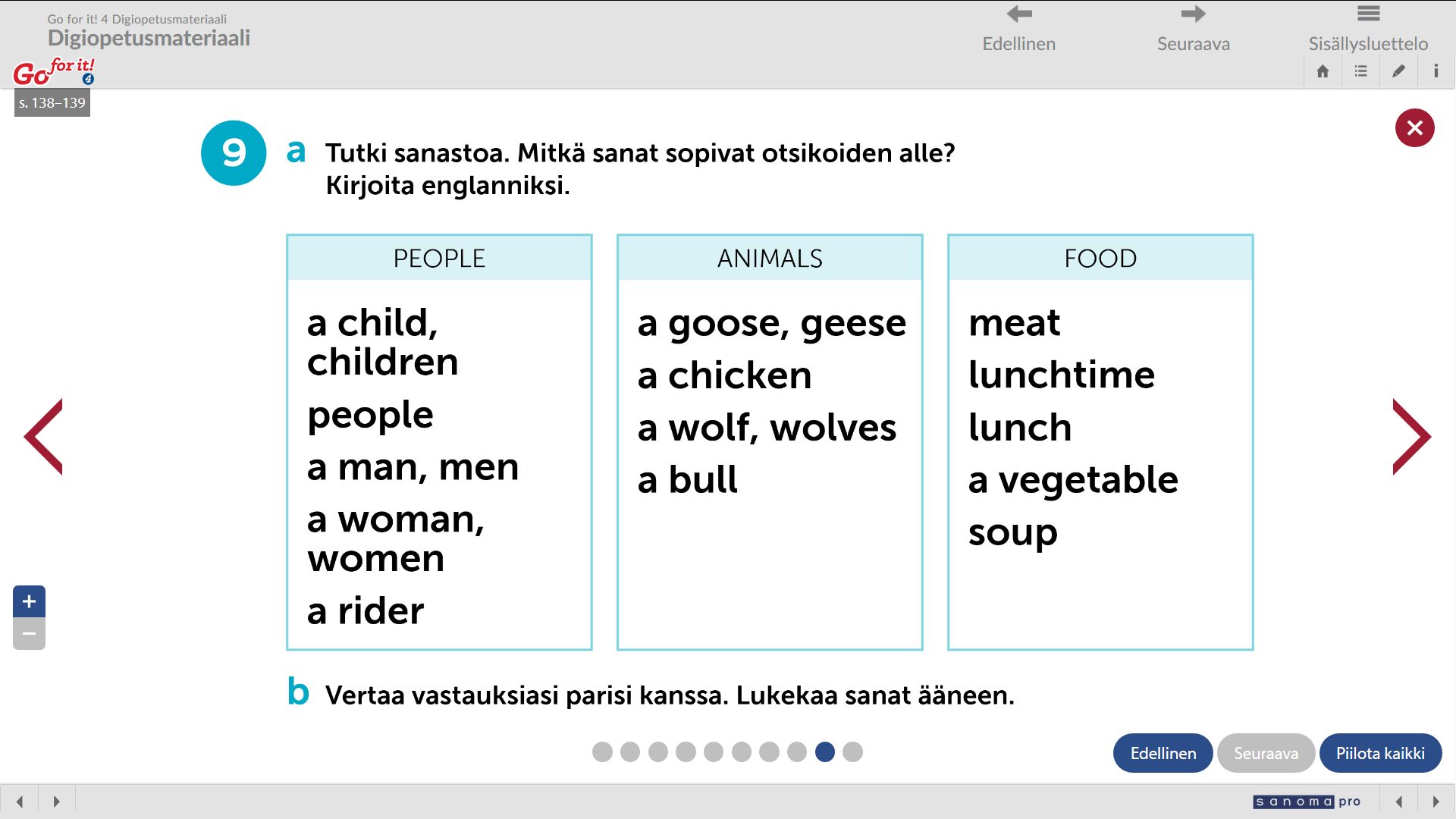Click the bottom-left forward triangle
The image size is (1456, 819).
pos(56,802)
